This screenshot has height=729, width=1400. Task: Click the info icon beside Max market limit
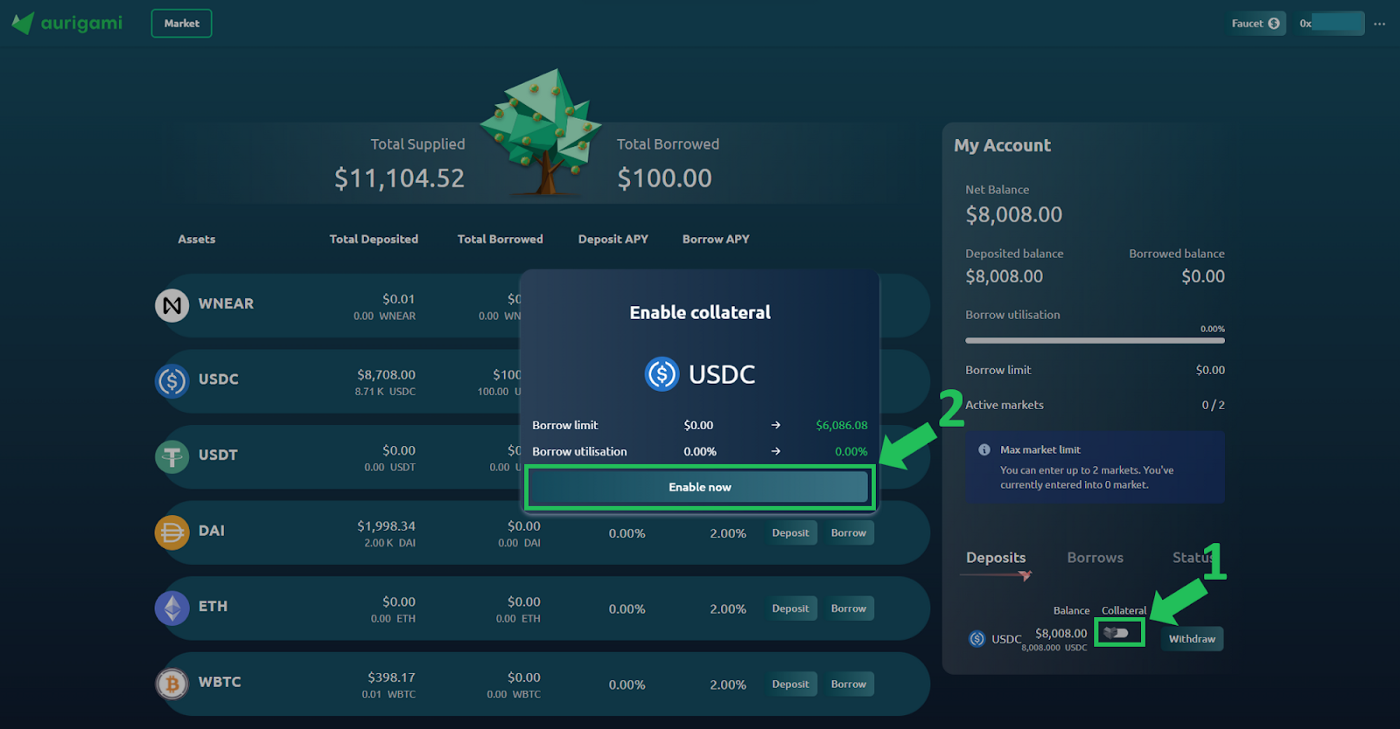click(x=984, y=450)
